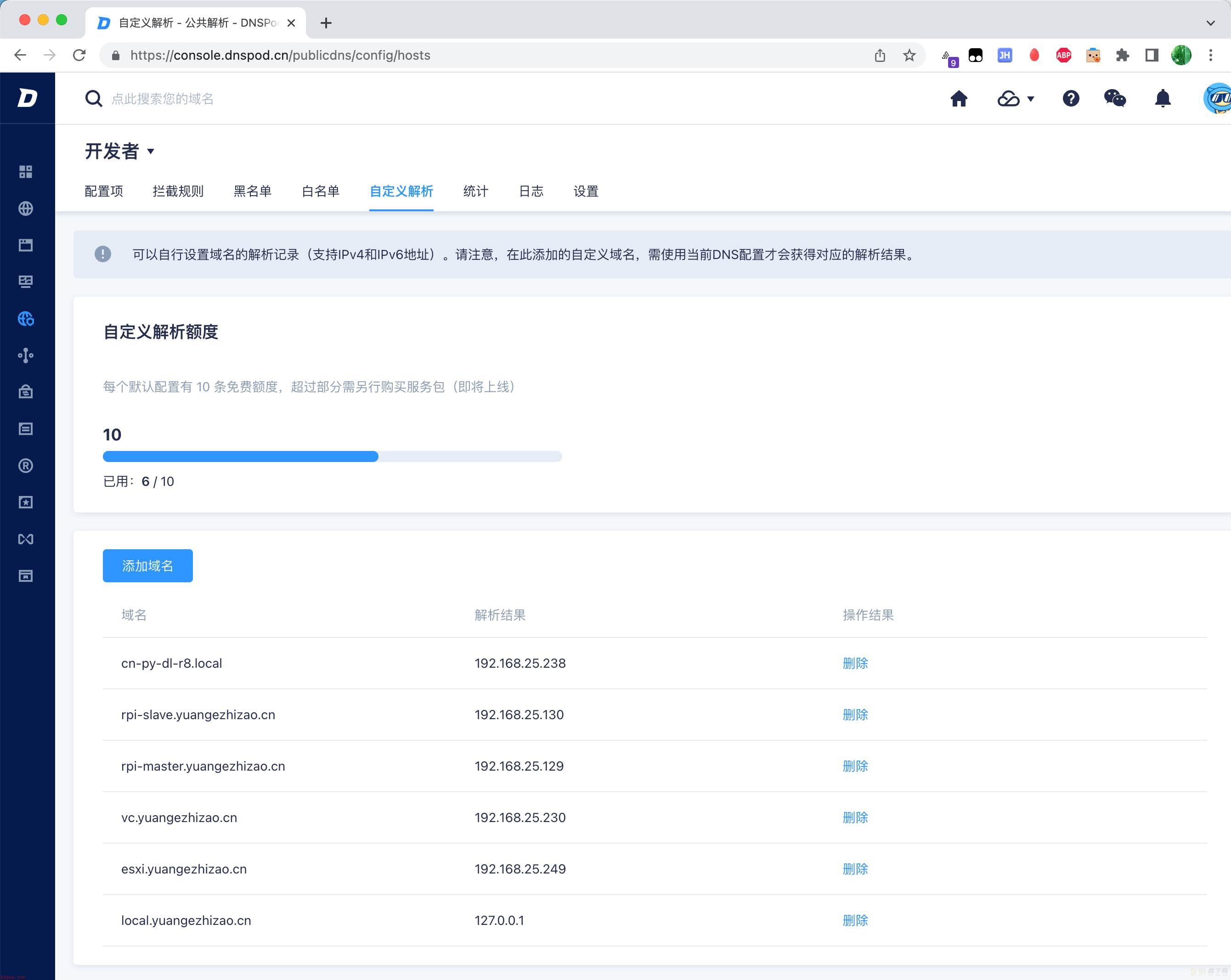Reload the page
Screen dimensions: 1231x980
click(x=79, y=55)
